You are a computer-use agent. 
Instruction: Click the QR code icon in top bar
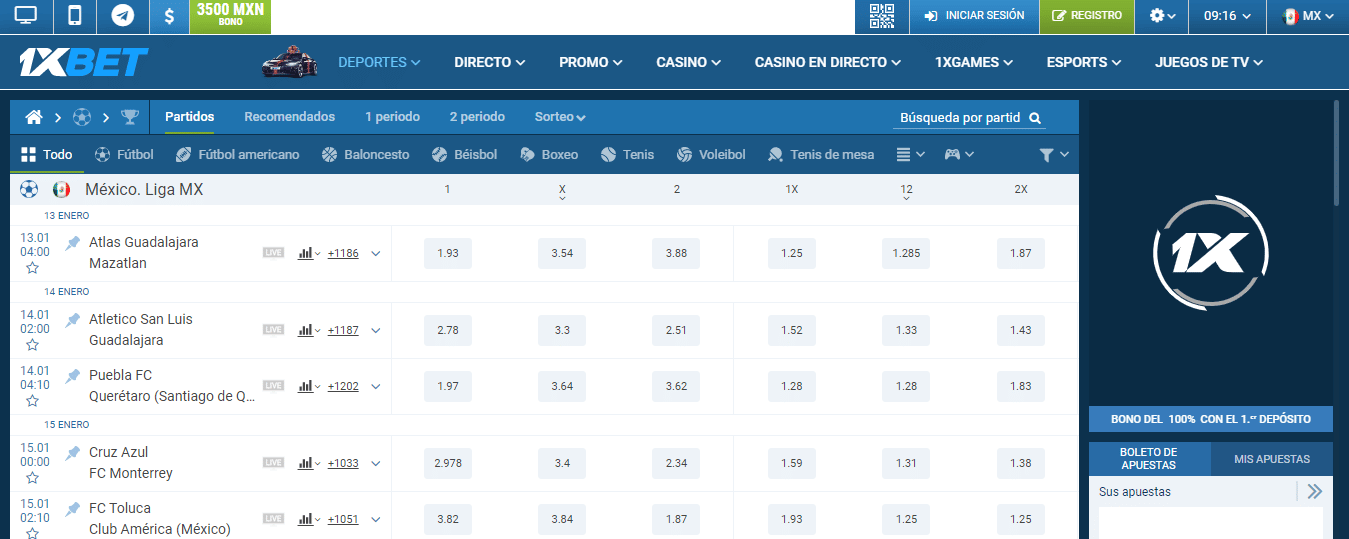(881, 16)
